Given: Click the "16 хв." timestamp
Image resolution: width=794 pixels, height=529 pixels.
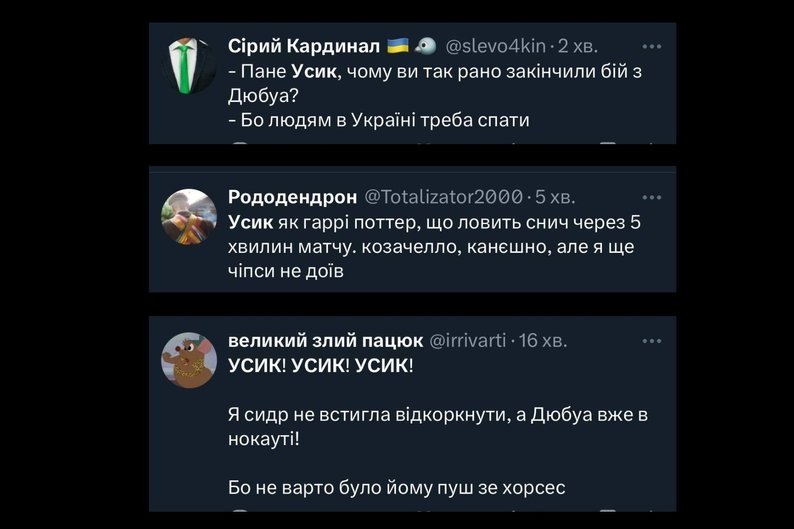Looking at the screenshot, I should tap(543, 340).
